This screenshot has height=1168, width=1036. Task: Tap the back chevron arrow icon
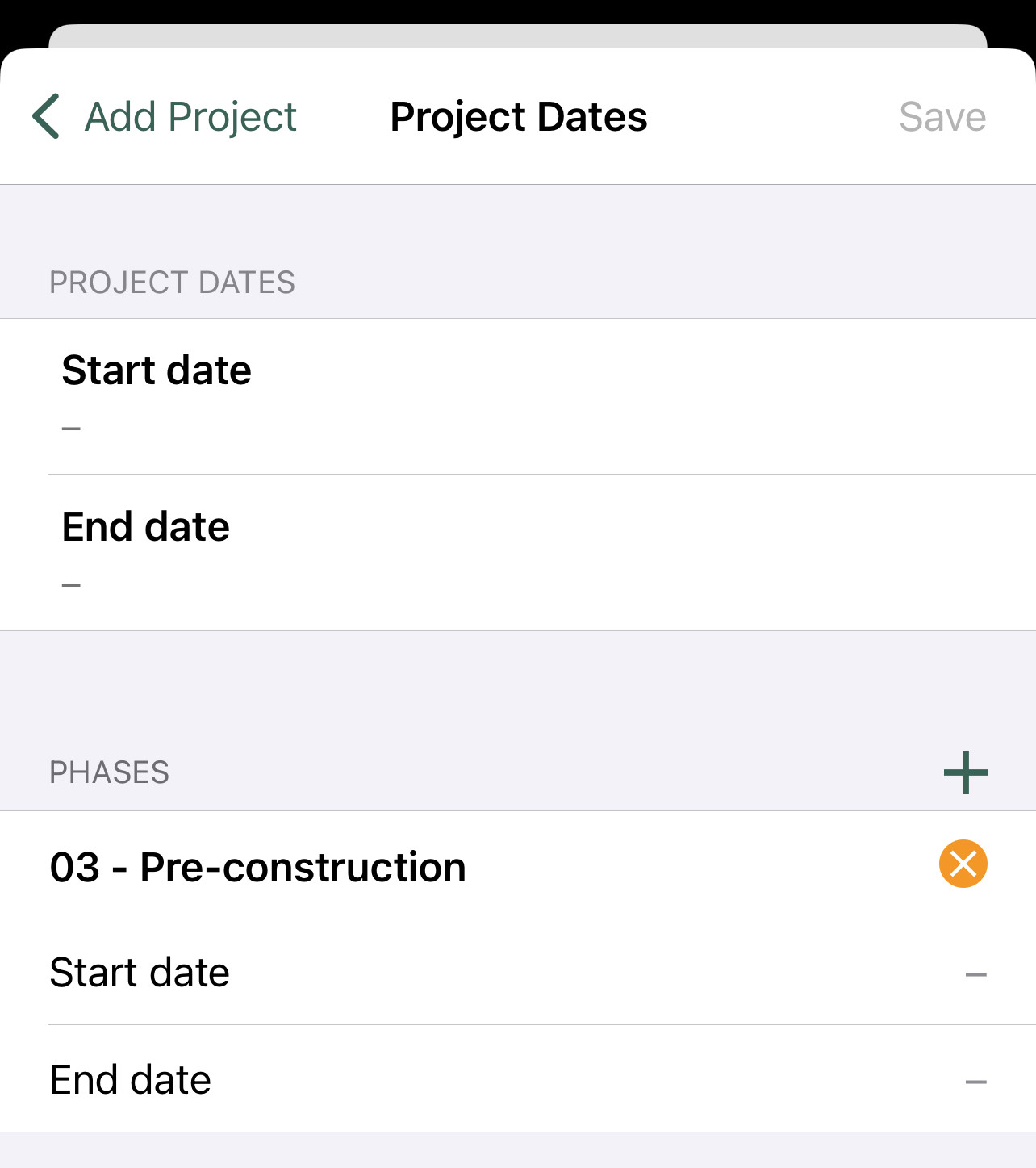[x=46, y=116]
